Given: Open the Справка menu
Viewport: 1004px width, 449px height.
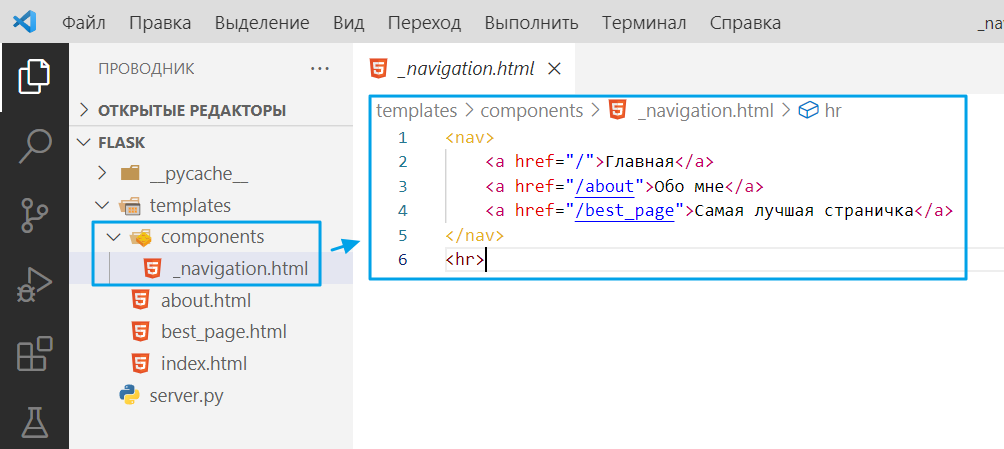Looking at the screenshot, I should [x=745, y=23].
